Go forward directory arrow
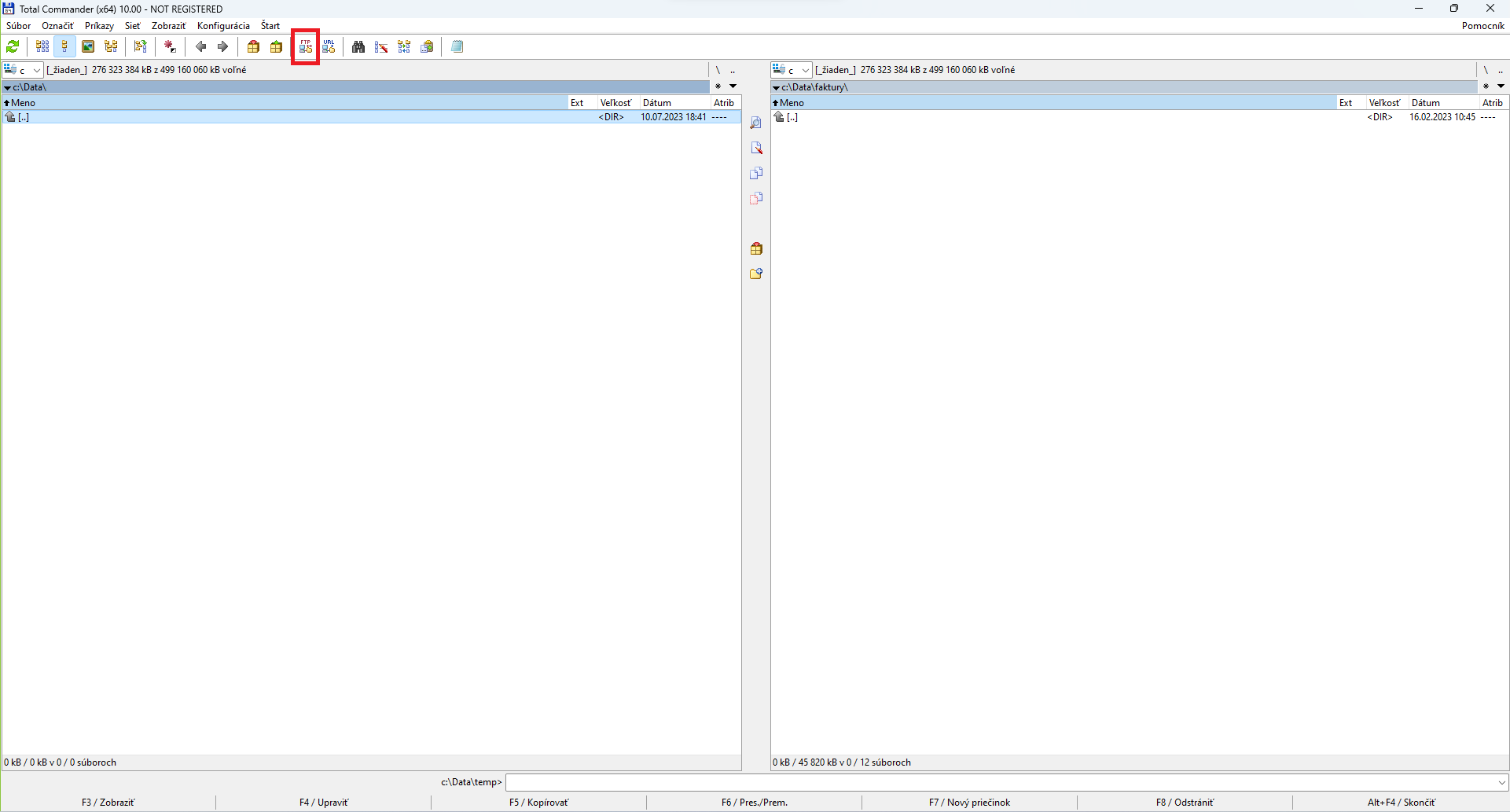This screenshot has width=1510, height=812. (x=223, y=46)
